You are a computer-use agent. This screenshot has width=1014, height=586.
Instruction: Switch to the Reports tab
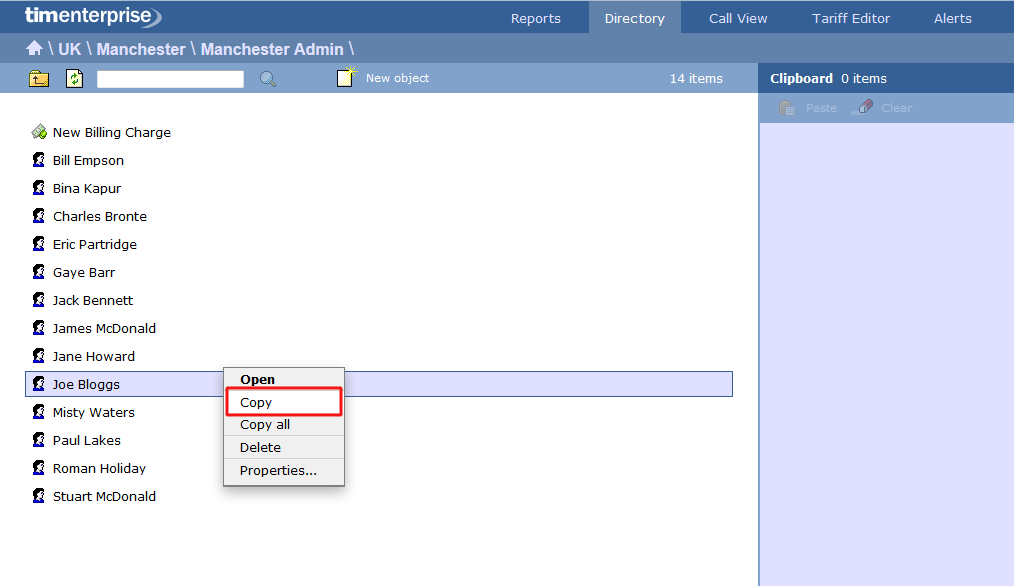(535, 18)
